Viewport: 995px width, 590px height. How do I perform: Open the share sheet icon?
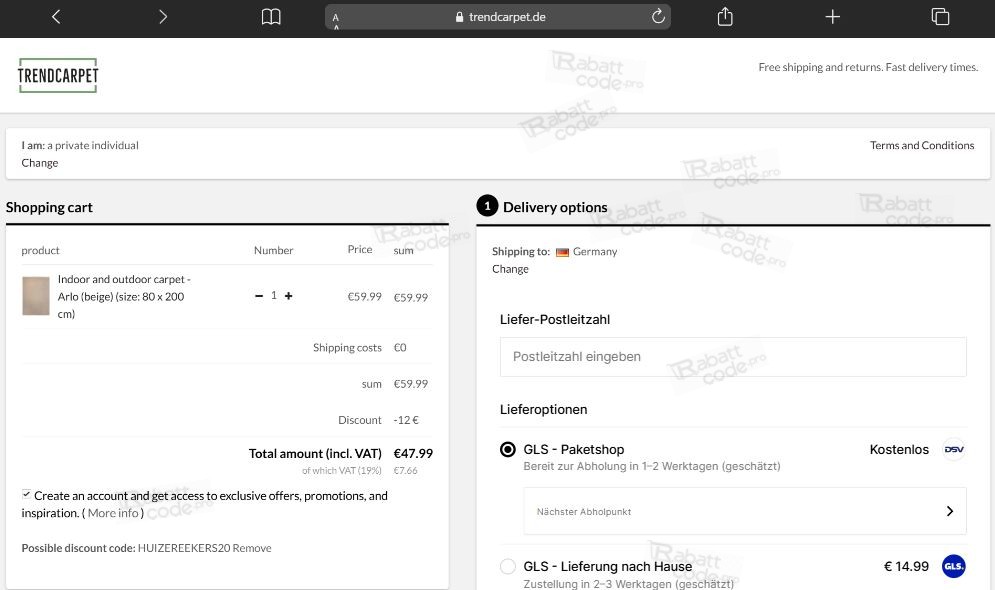pos(725,16)
